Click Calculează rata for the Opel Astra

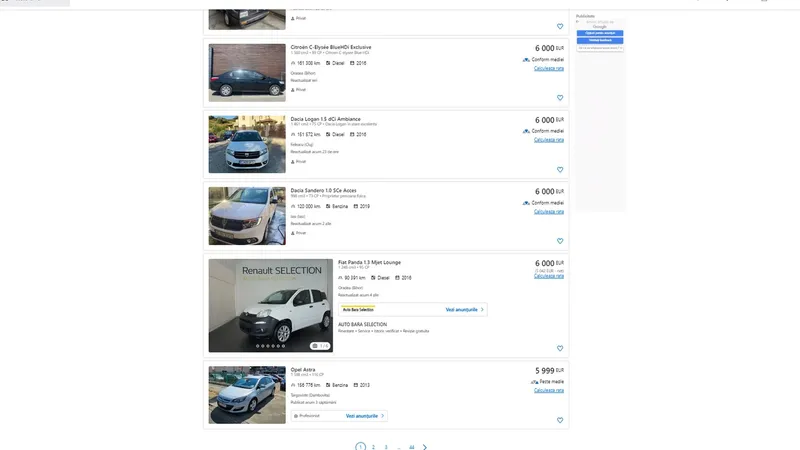click(548, 390)
